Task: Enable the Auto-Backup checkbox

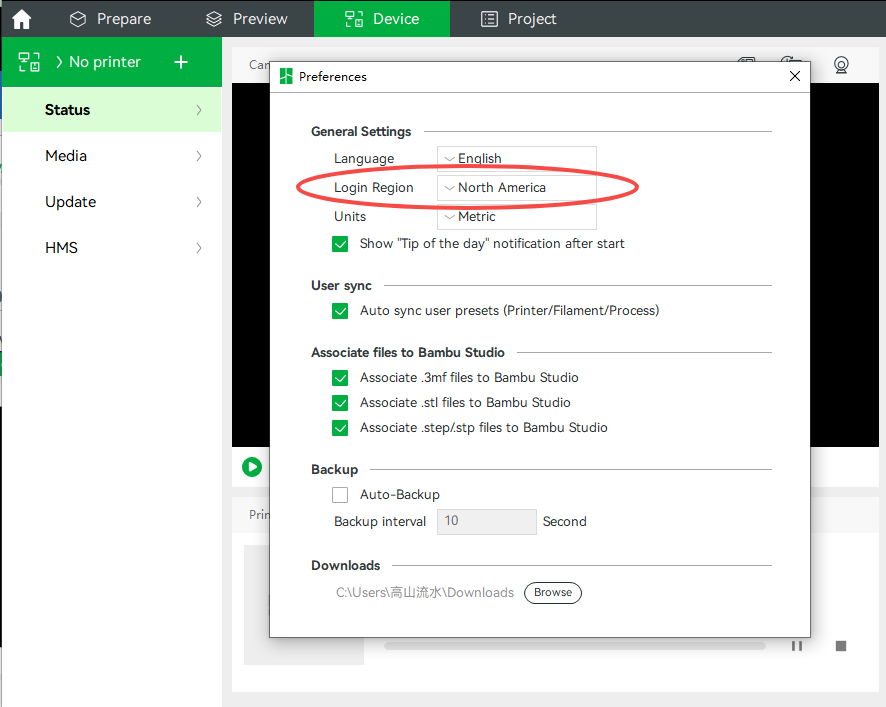Action: tap(340, 495)
